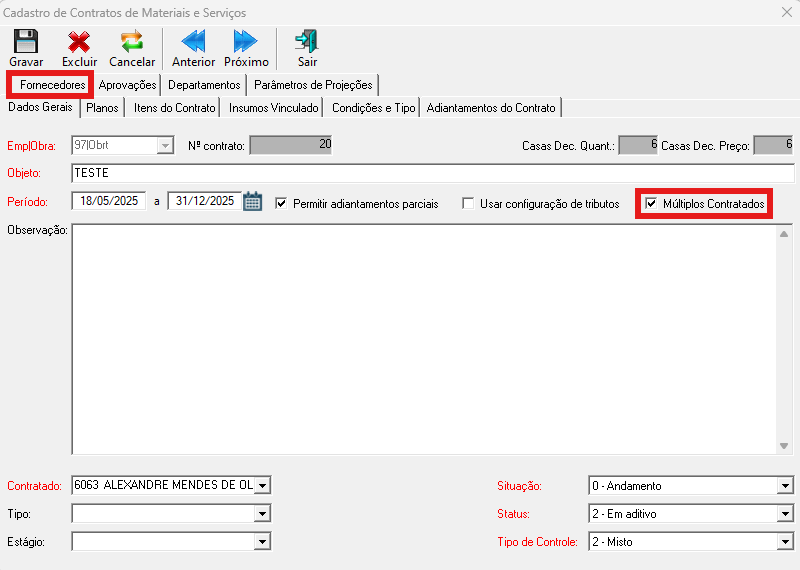Open the calendar picker beside end date
The width and height of the screenshot is (800, 570).
(x=253, y=202)
